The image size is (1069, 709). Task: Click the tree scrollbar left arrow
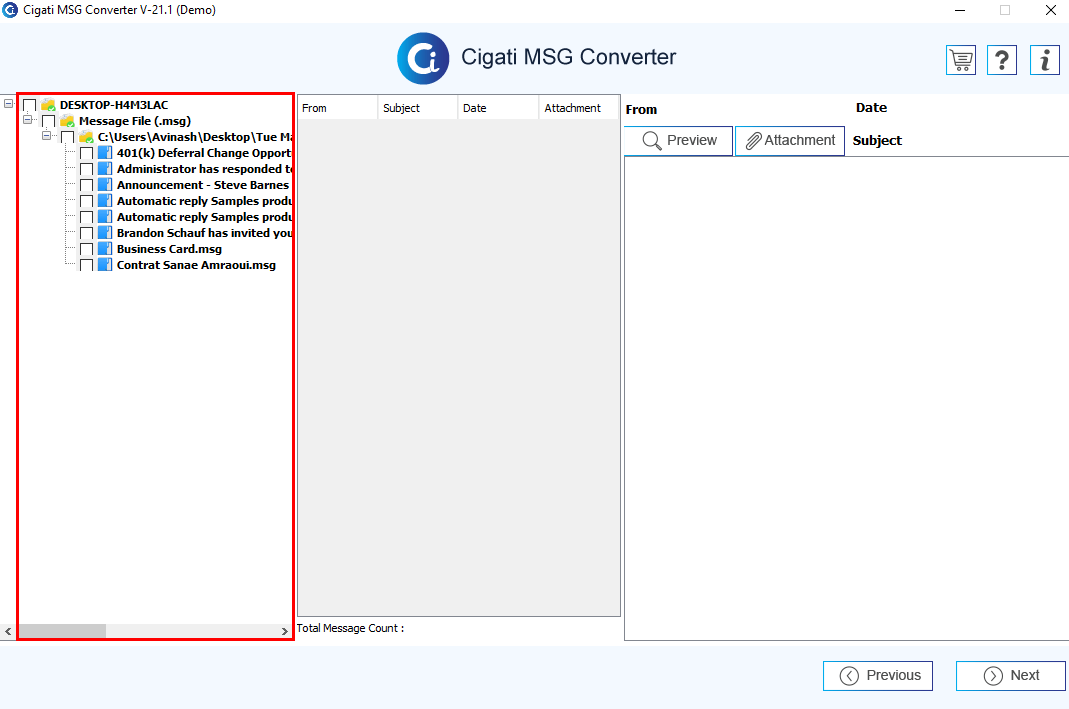pyautogui.click(x=8, y=631)
